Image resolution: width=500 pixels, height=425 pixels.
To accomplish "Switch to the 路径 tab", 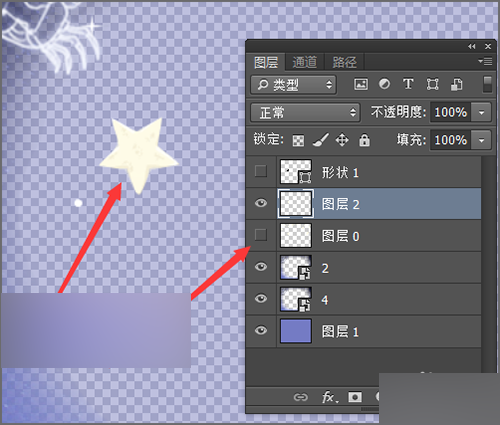I will tap(344, 62).
